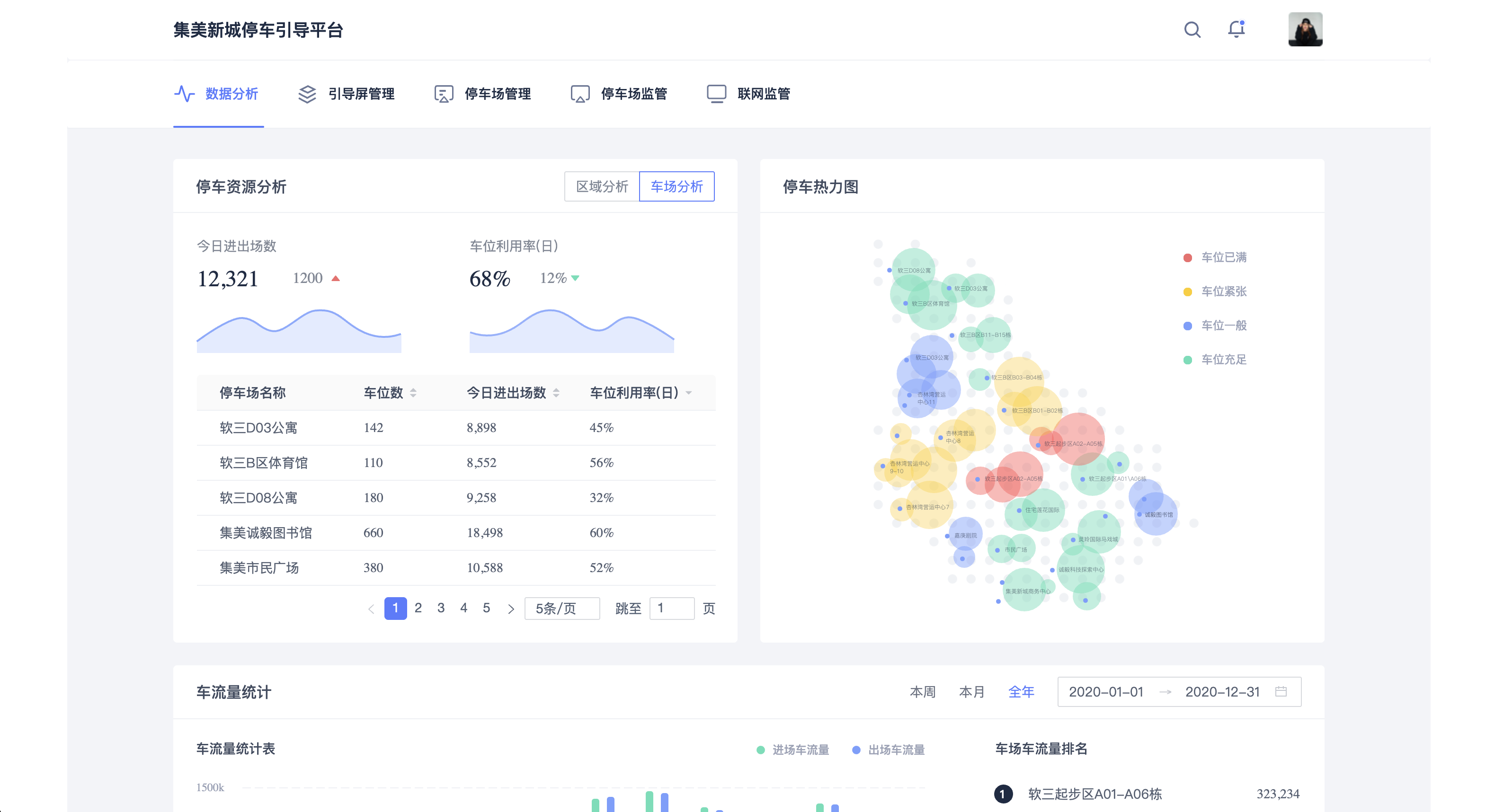Select the 数据分析 pulse icon
This screenshot has width=1495, height=812.
tap(185, 93)
